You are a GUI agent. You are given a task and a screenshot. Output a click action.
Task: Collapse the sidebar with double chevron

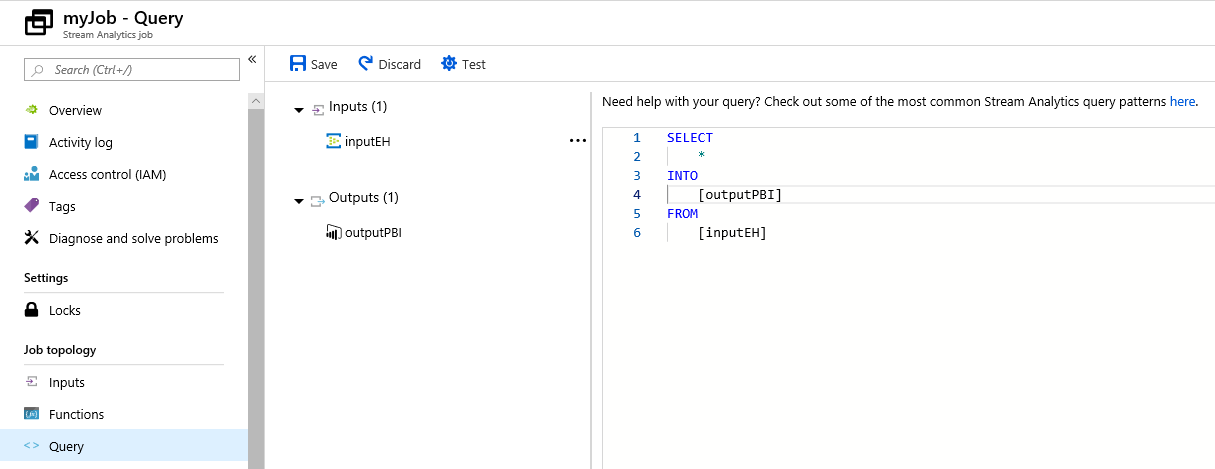pos(252,60)
